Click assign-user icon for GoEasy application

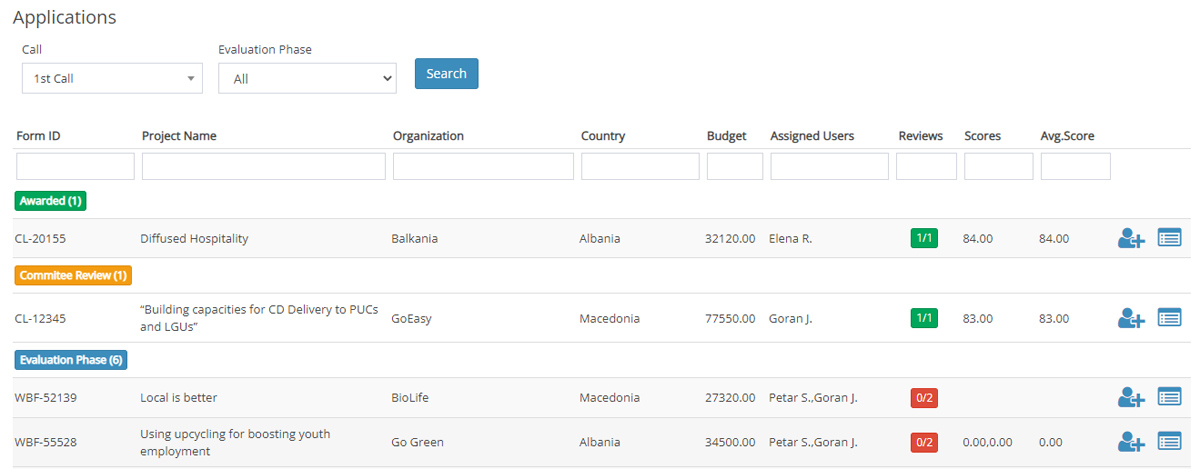(1130, 318)
